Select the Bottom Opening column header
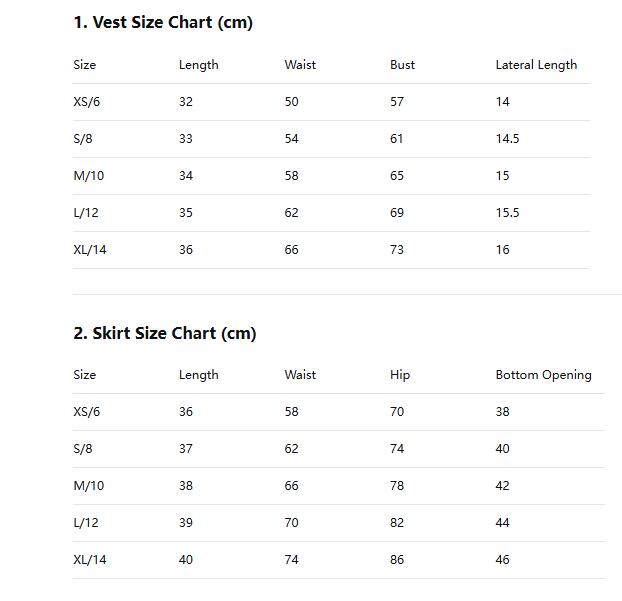The height and width of the screenshot is (601, 622). pyautogui.click(x=543, y=375)
